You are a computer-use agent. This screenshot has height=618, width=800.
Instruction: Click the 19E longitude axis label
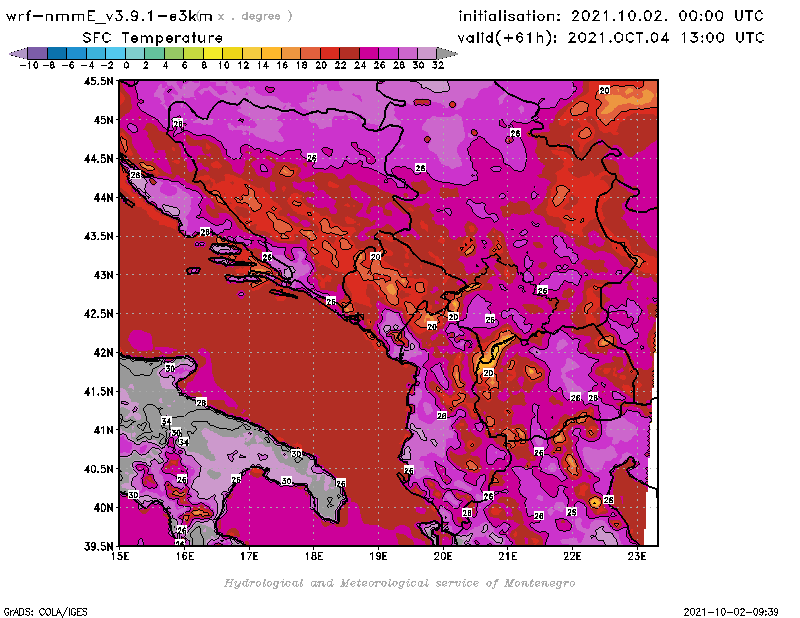tap(379, 556)
